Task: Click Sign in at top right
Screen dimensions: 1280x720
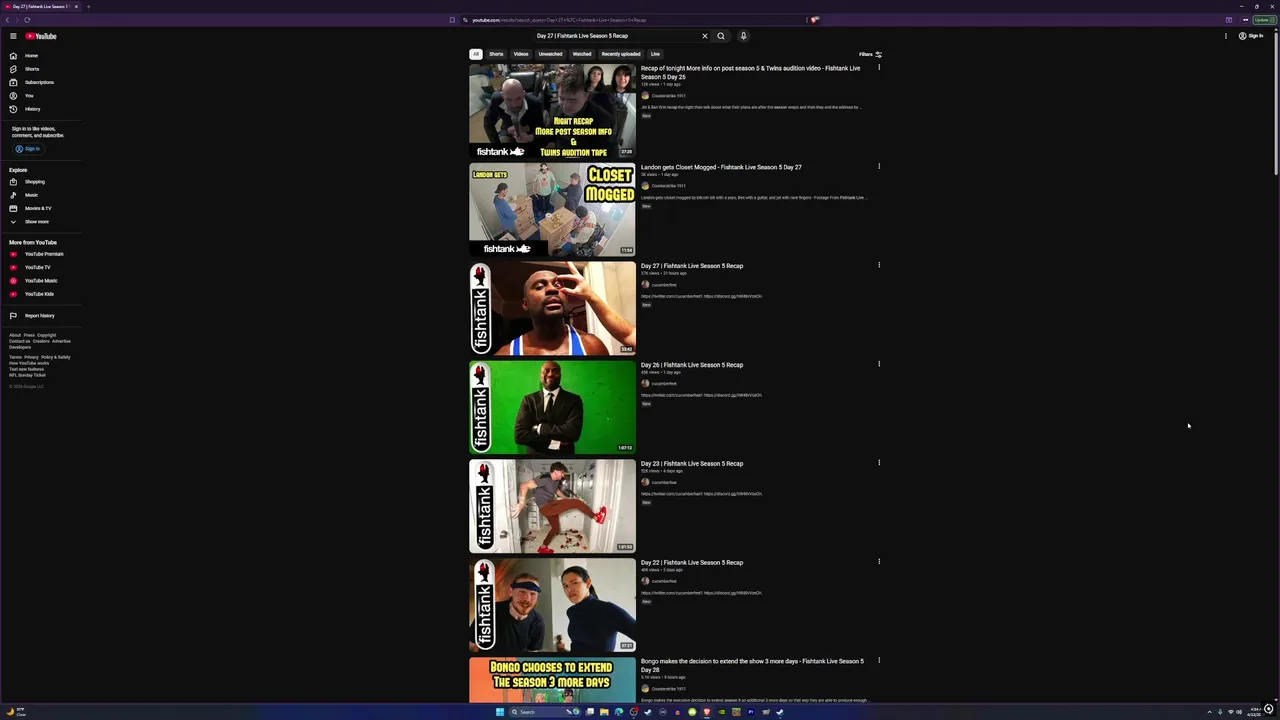Action: pos(1251,36)
